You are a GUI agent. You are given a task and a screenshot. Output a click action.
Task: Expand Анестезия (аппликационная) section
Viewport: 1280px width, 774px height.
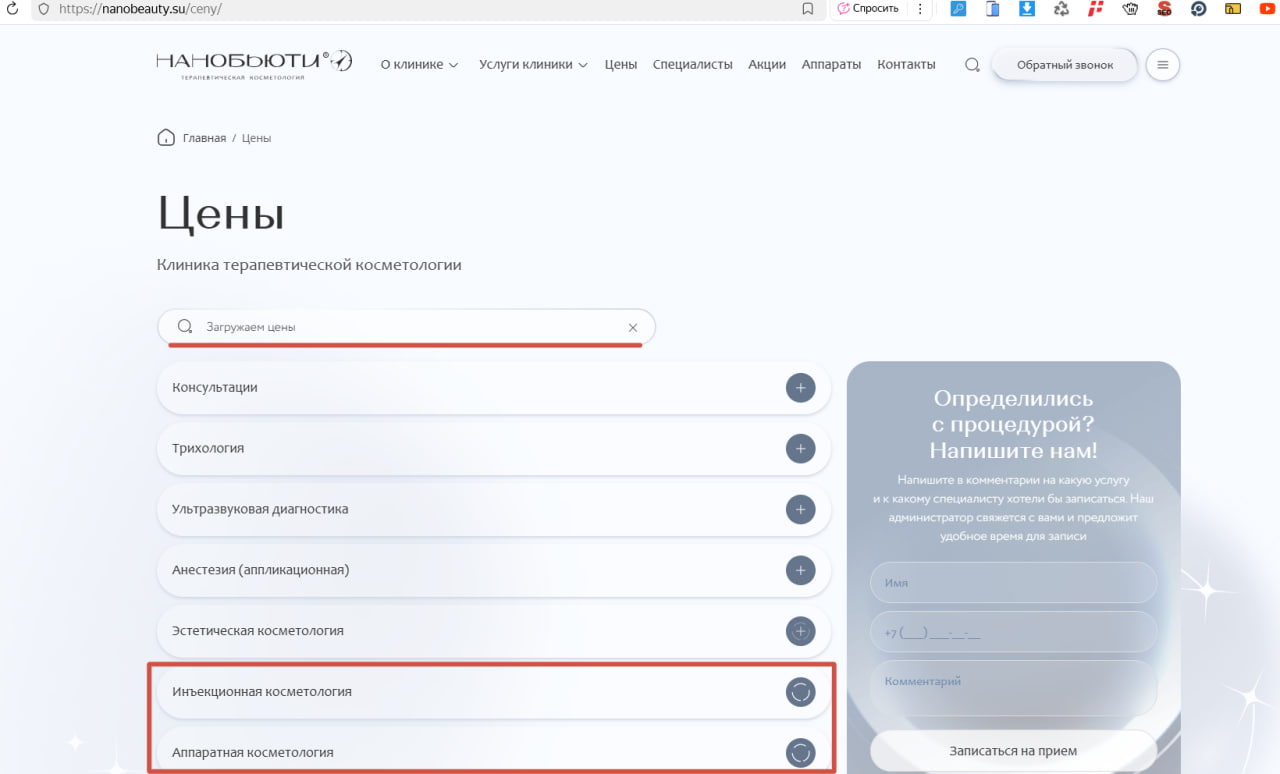pyautogui.click(x=800, y=571)
